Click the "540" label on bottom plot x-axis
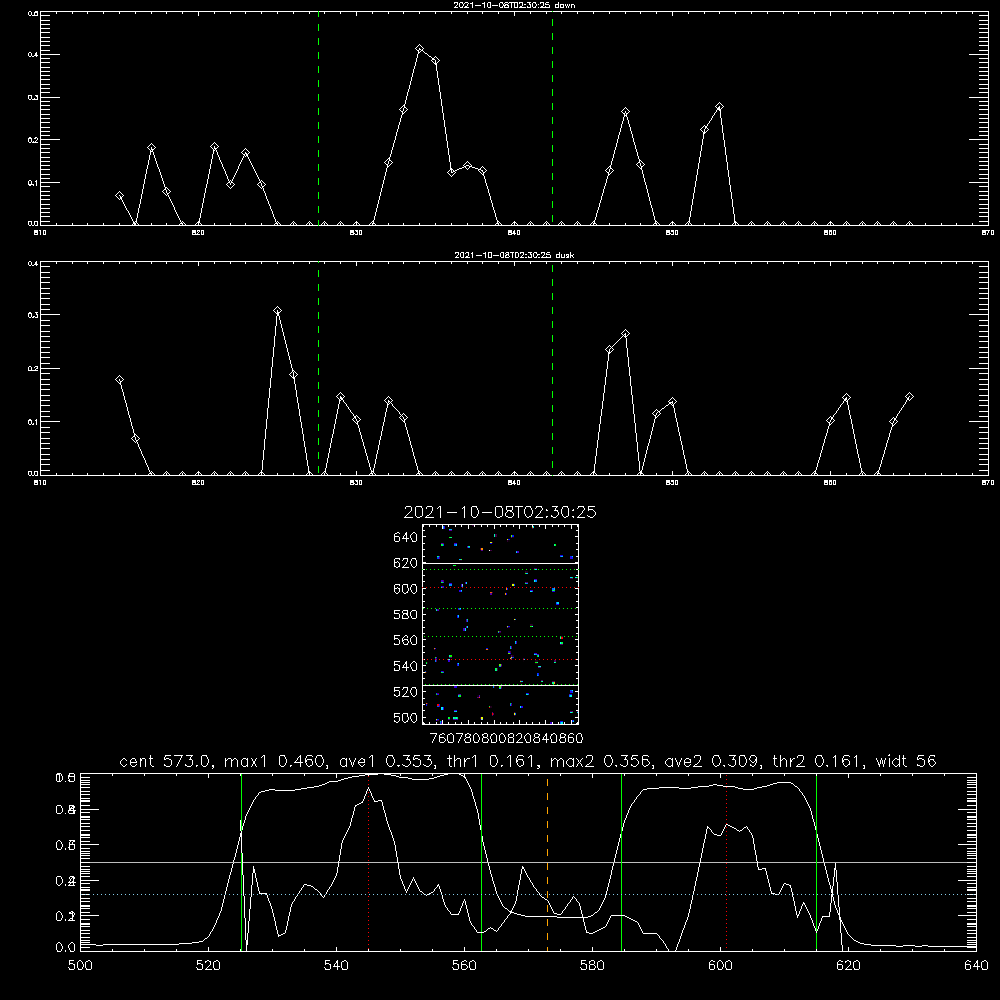The image size is (1000, 1000). coord(336,966)
